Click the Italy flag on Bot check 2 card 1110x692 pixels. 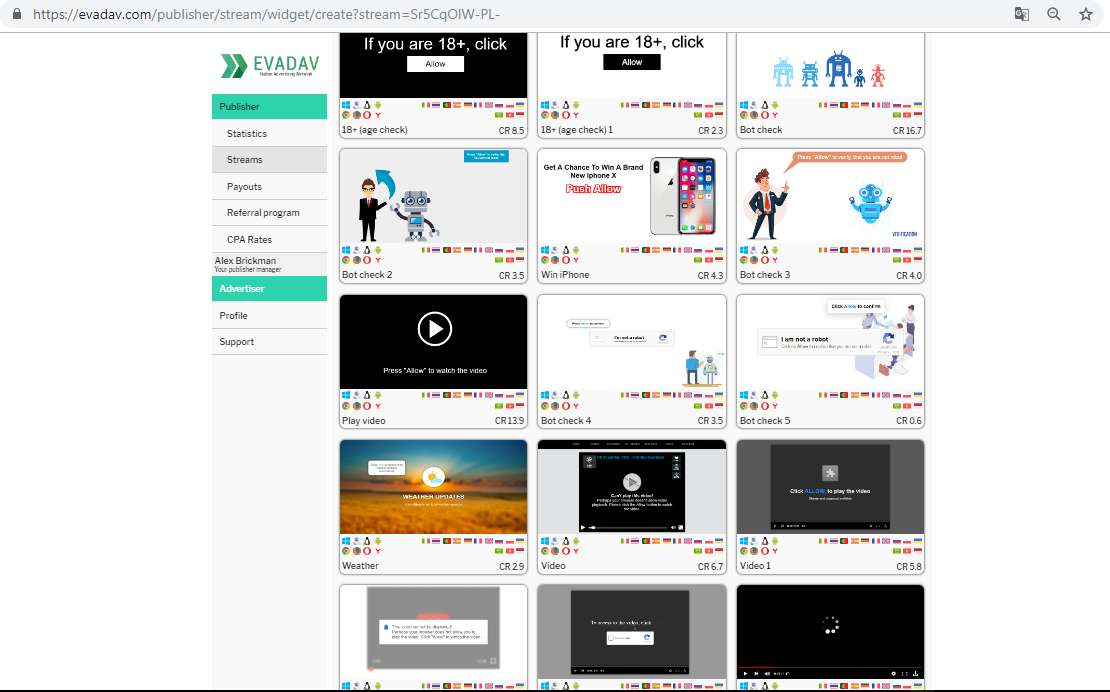[x=426, y=250]
